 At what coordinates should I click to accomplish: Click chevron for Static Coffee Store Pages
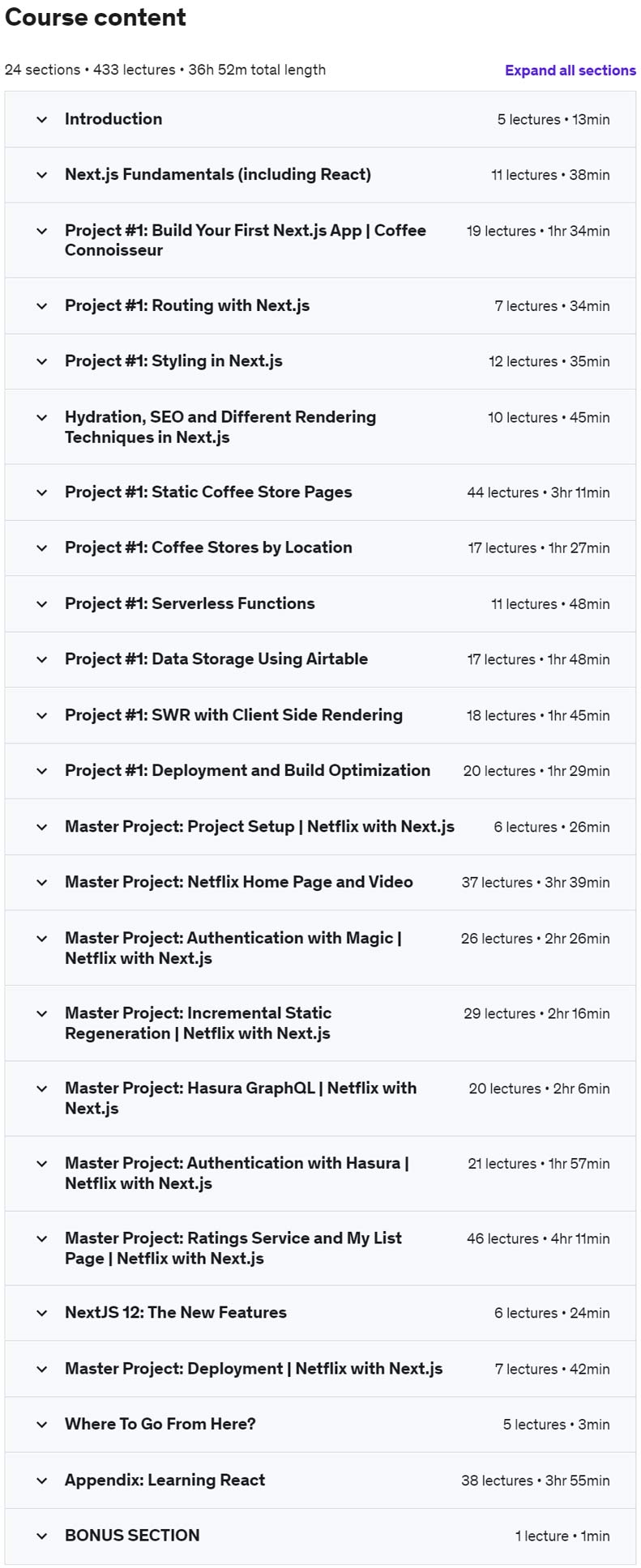[x=42, y=492]
